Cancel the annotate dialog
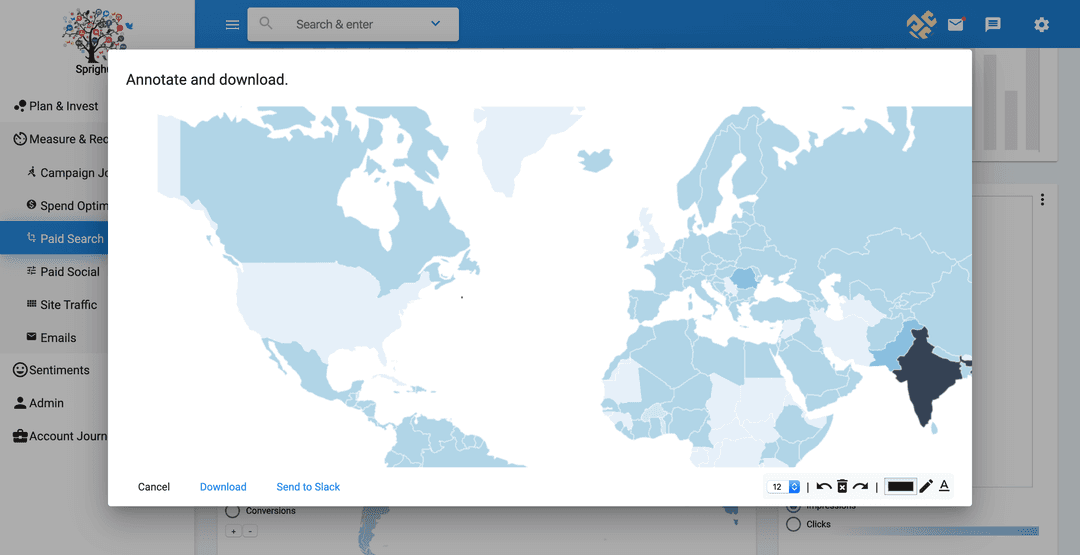Image resolution: width=1080 pixels, height=555 pixels. pos(154,487)
